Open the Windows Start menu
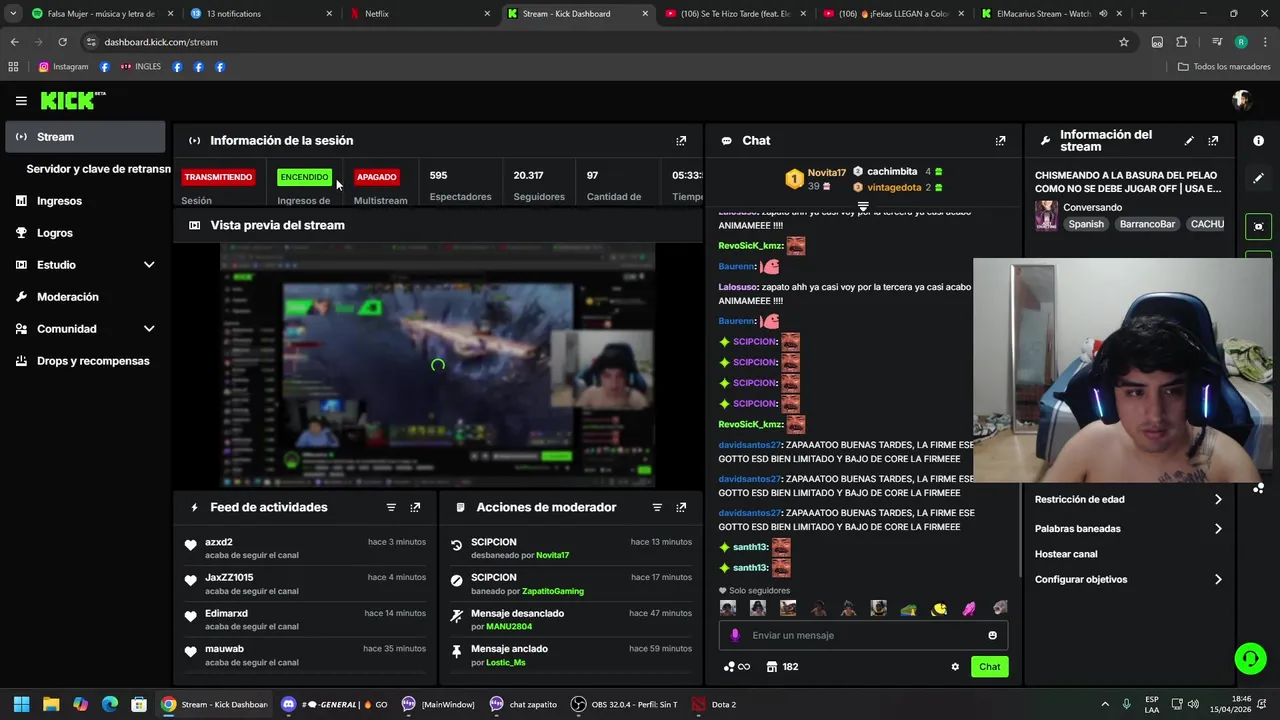 coord(21,704)
